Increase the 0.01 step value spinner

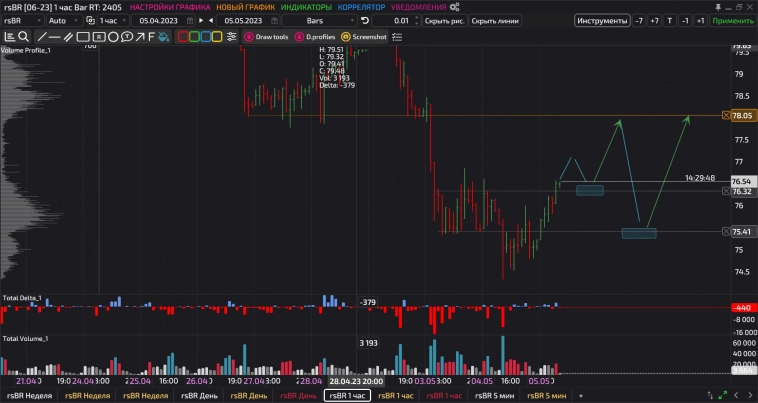point(417,18)
